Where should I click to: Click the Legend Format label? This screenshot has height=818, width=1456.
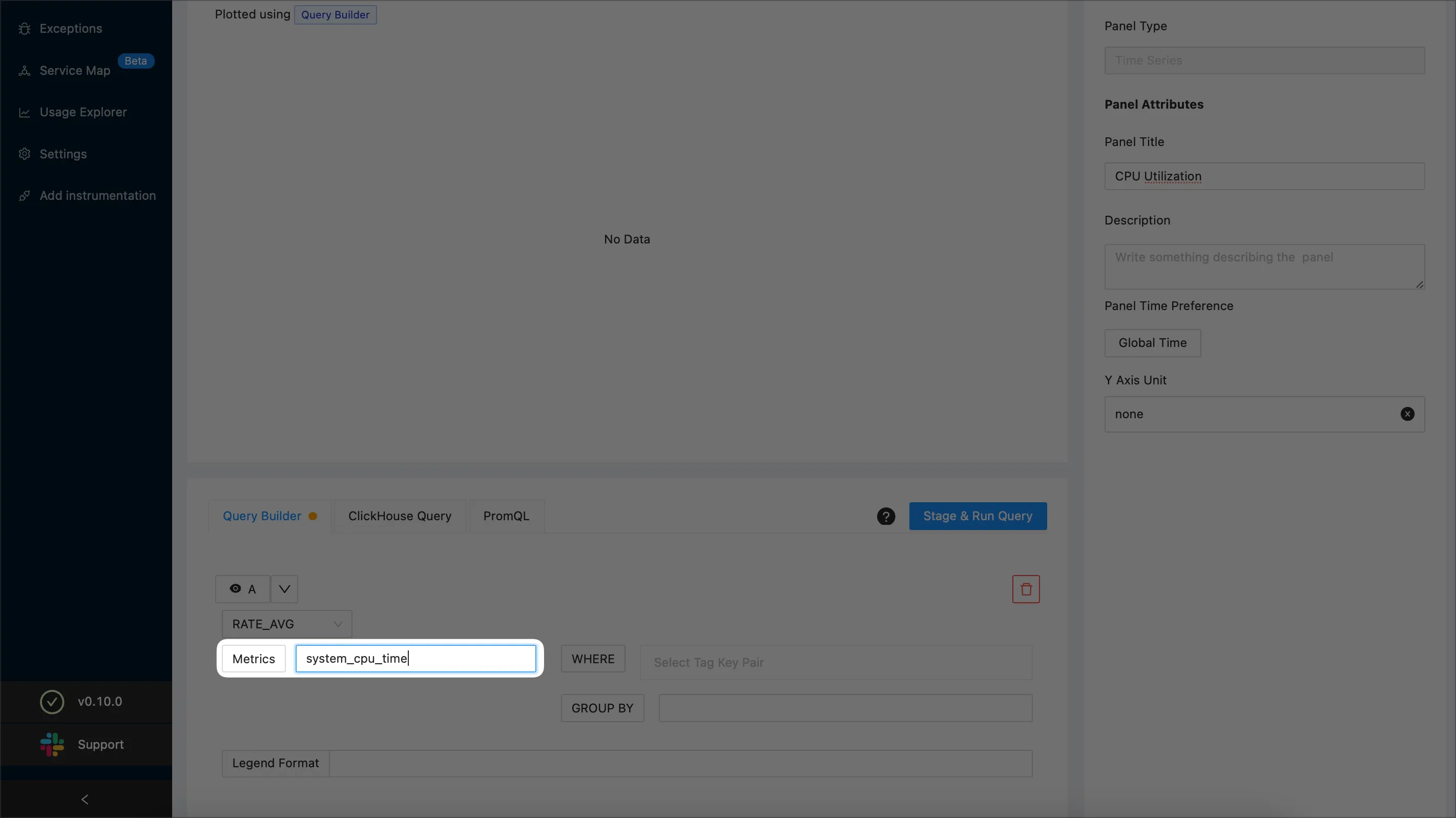276,764
